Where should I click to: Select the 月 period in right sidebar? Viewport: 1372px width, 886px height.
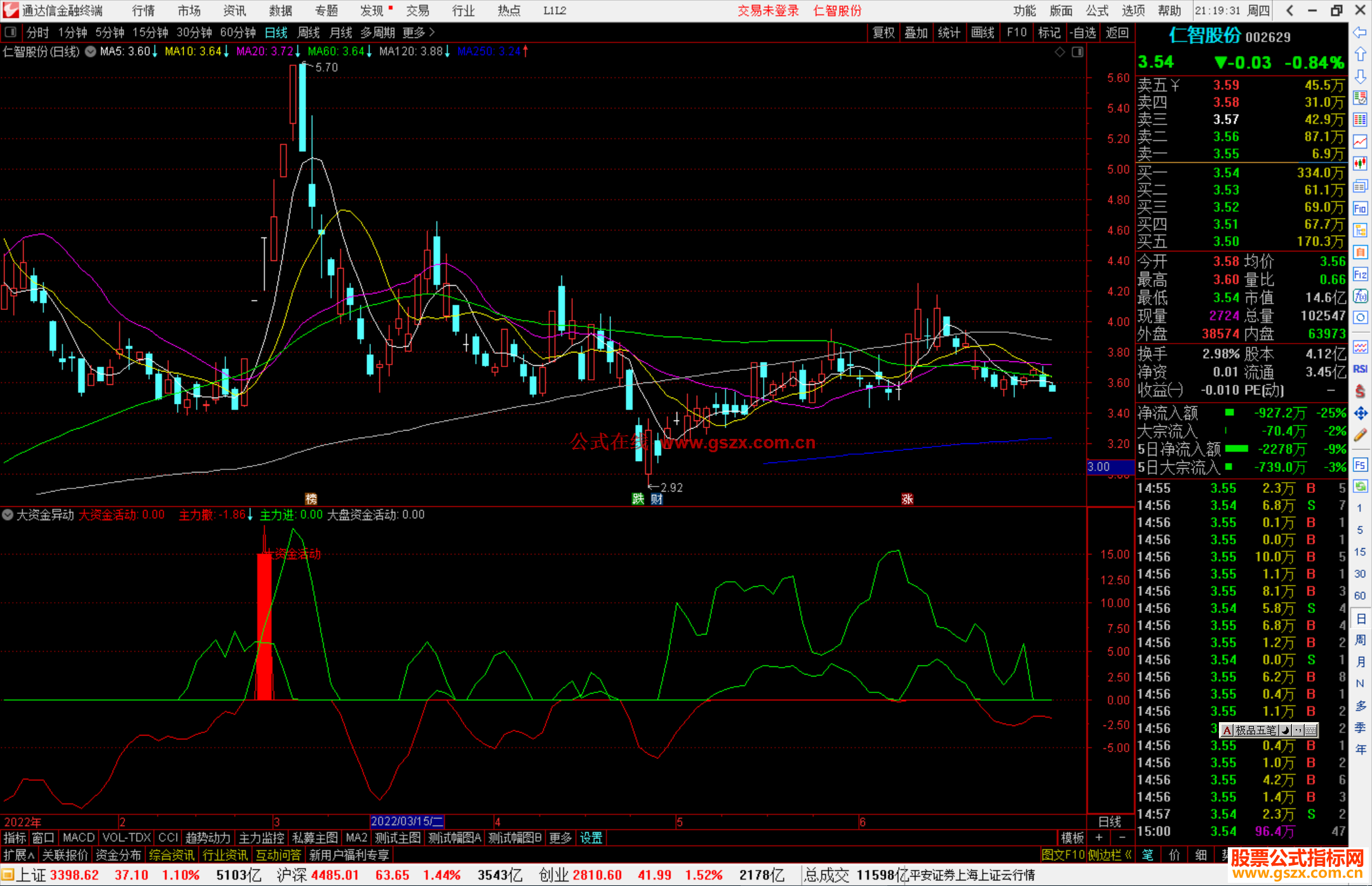pyautogui.click(x=1360, y=662)
